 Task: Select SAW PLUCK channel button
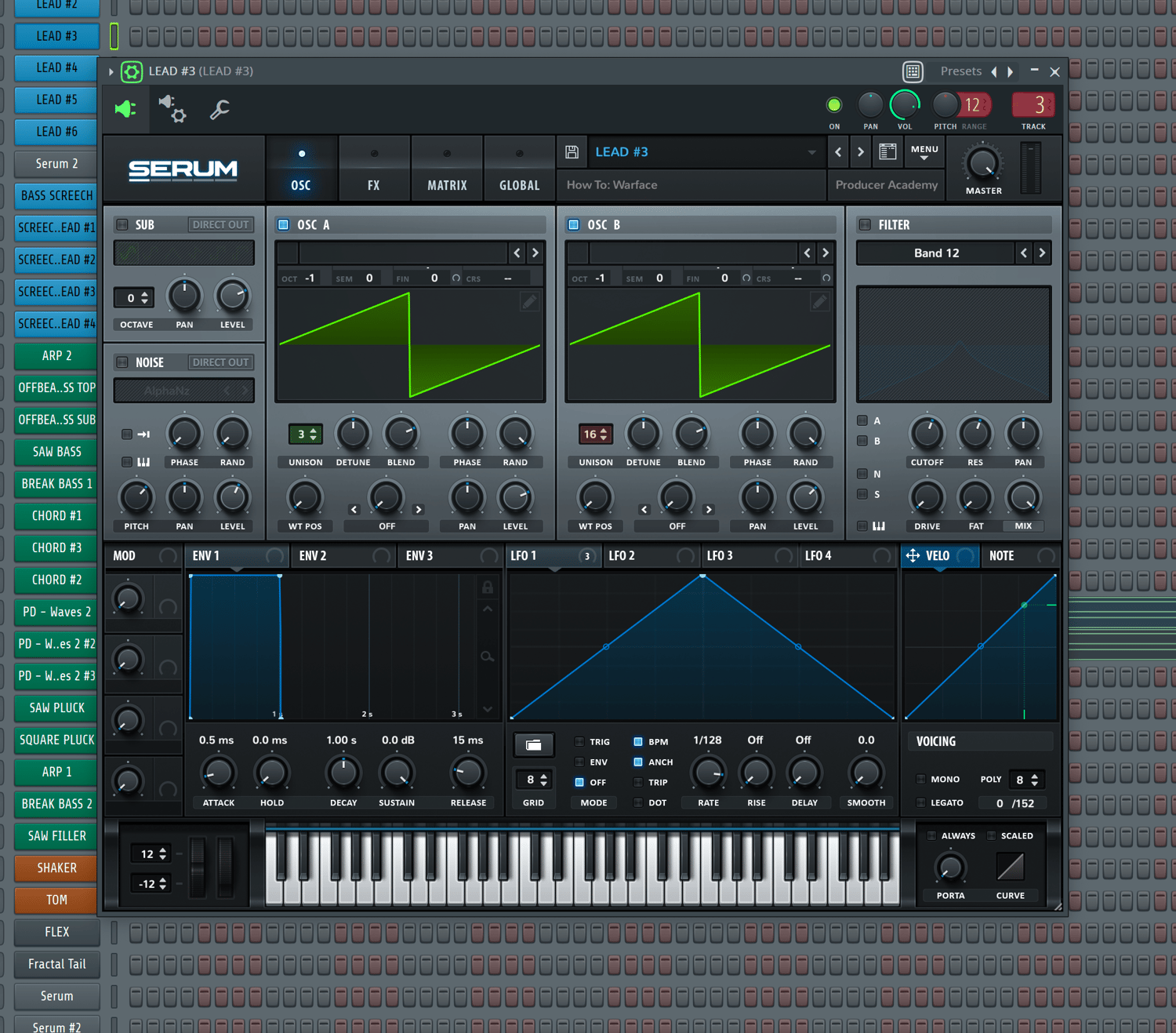pyautogui.click(x=56, y=707)
